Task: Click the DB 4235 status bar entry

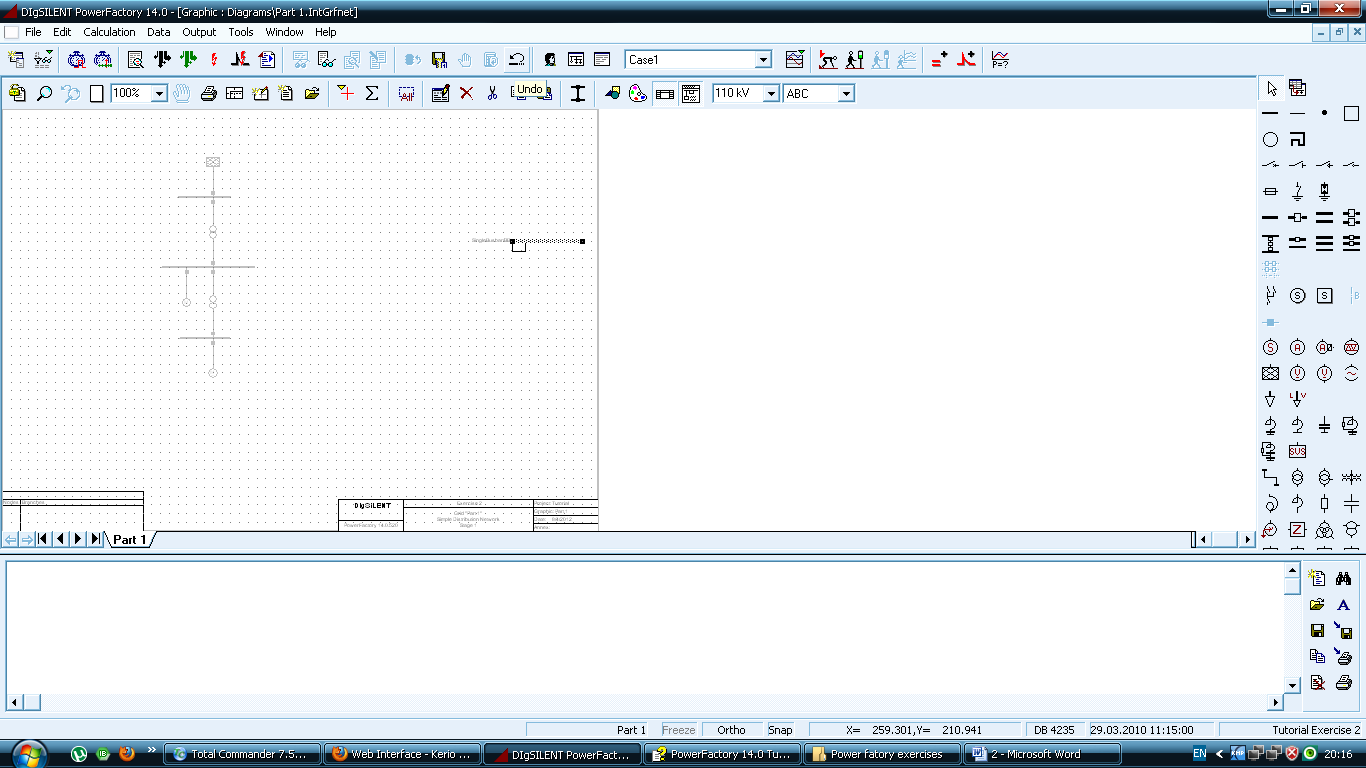Action: [1054, 730]
